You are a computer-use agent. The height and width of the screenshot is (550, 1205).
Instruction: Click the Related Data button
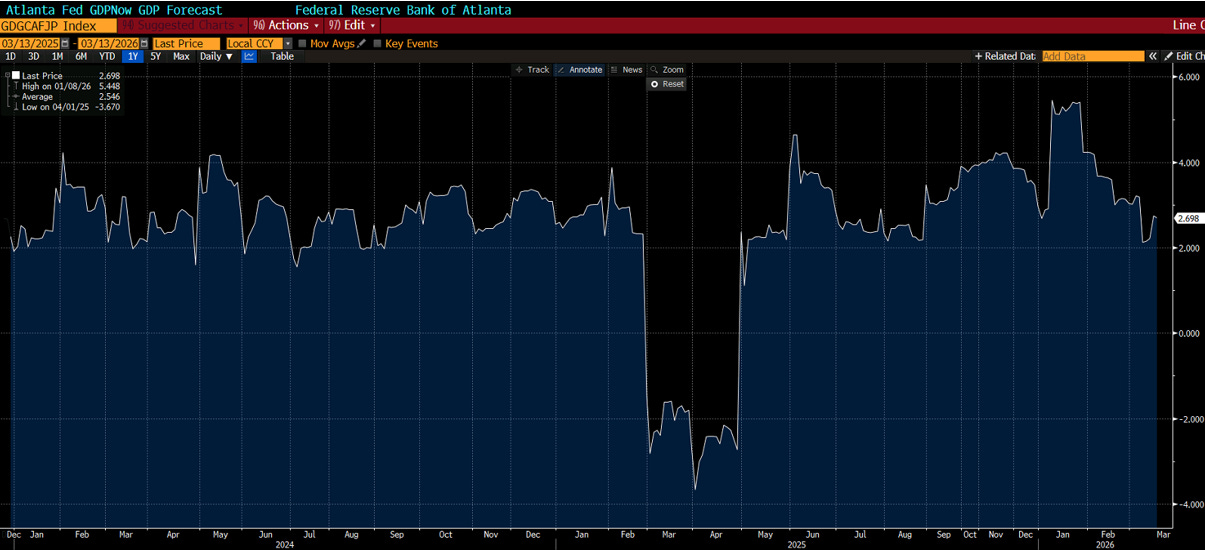[x=1005, y=56]
